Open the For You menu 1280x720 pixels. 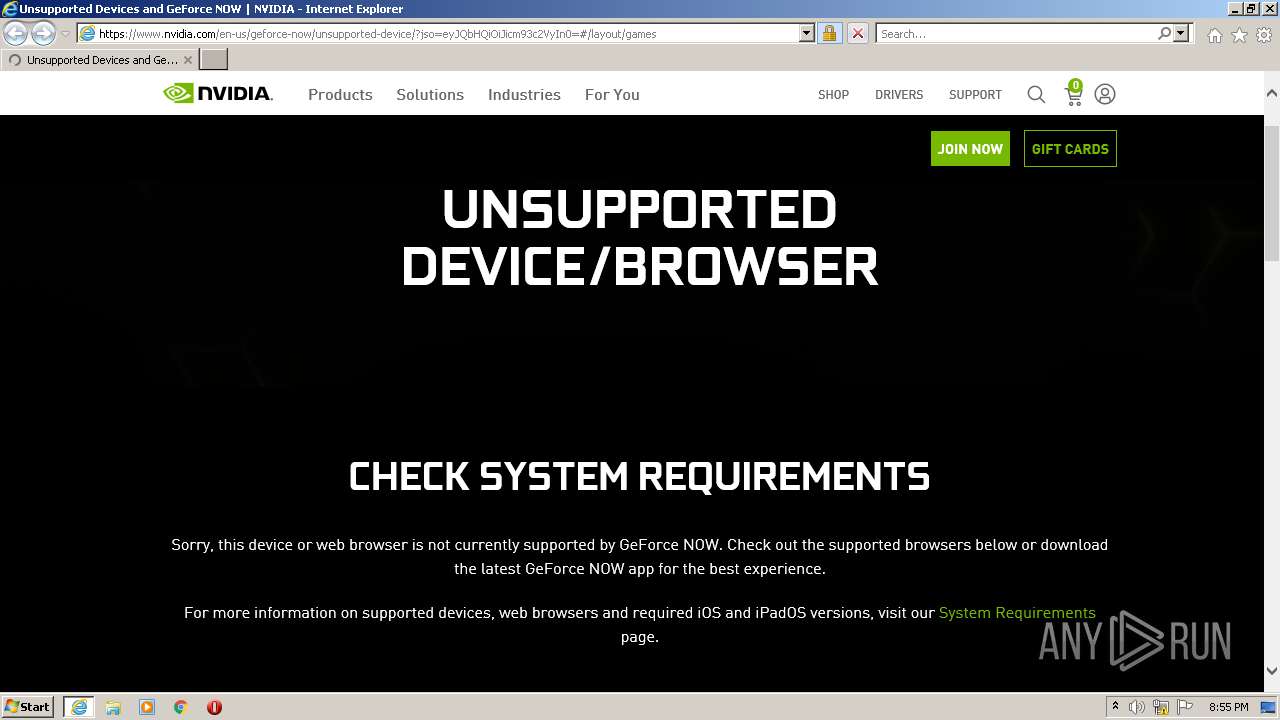click(x=612, y=94)
